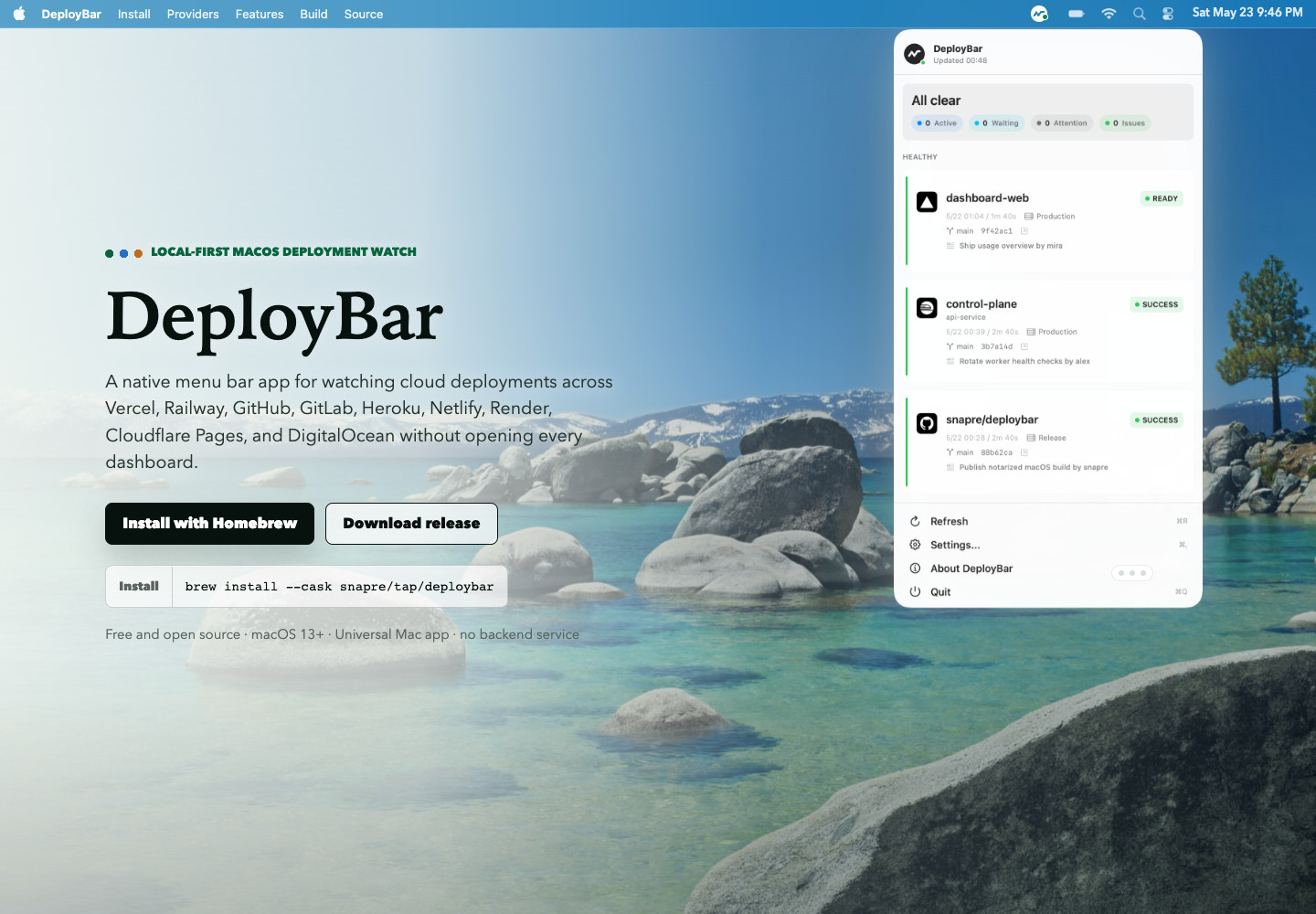
Task: Open the Source menu item
Action: coord(364,14)
